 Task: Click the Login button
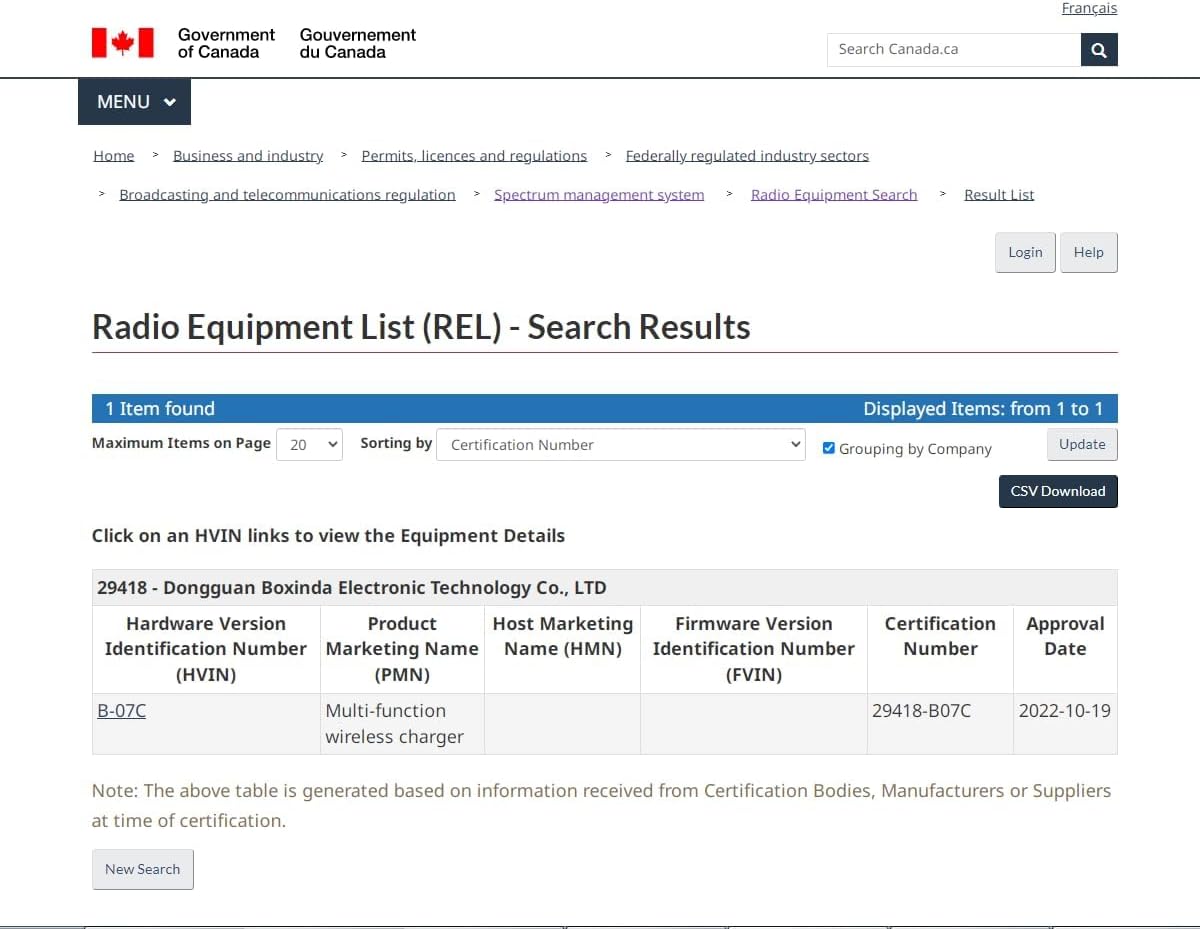(1025, 252)
